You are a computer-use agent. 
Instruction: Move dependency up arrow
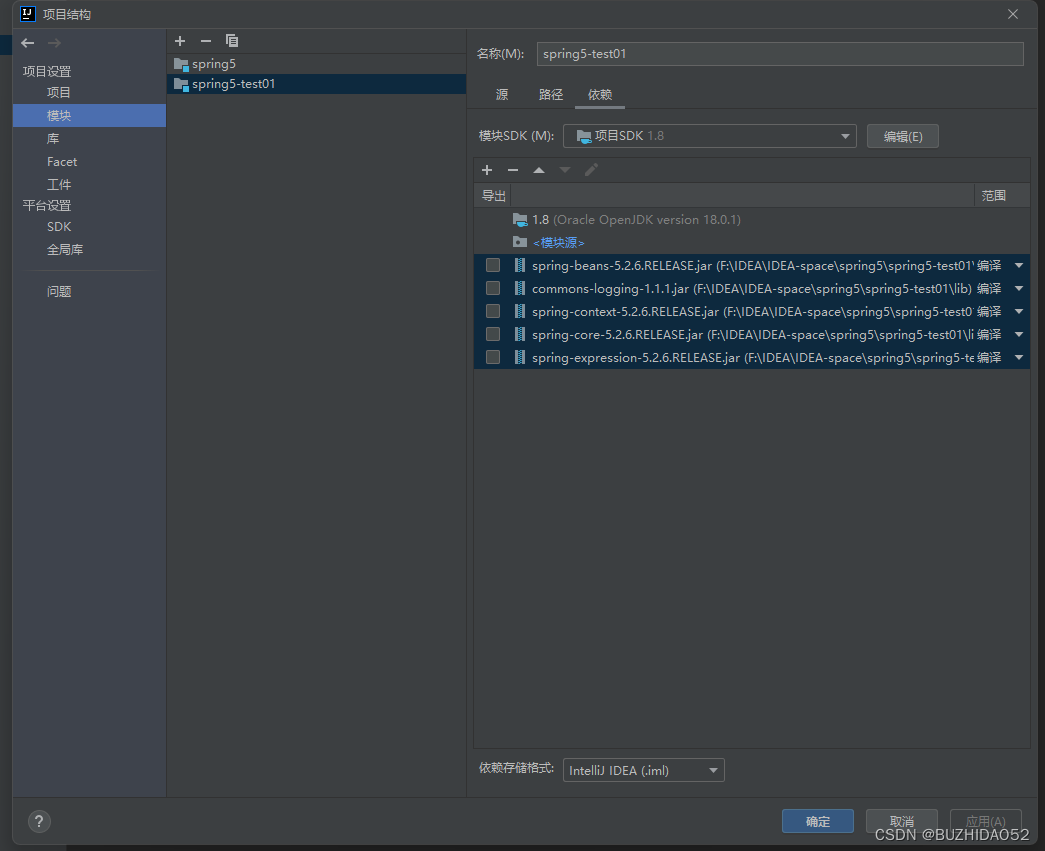(539, 171)
